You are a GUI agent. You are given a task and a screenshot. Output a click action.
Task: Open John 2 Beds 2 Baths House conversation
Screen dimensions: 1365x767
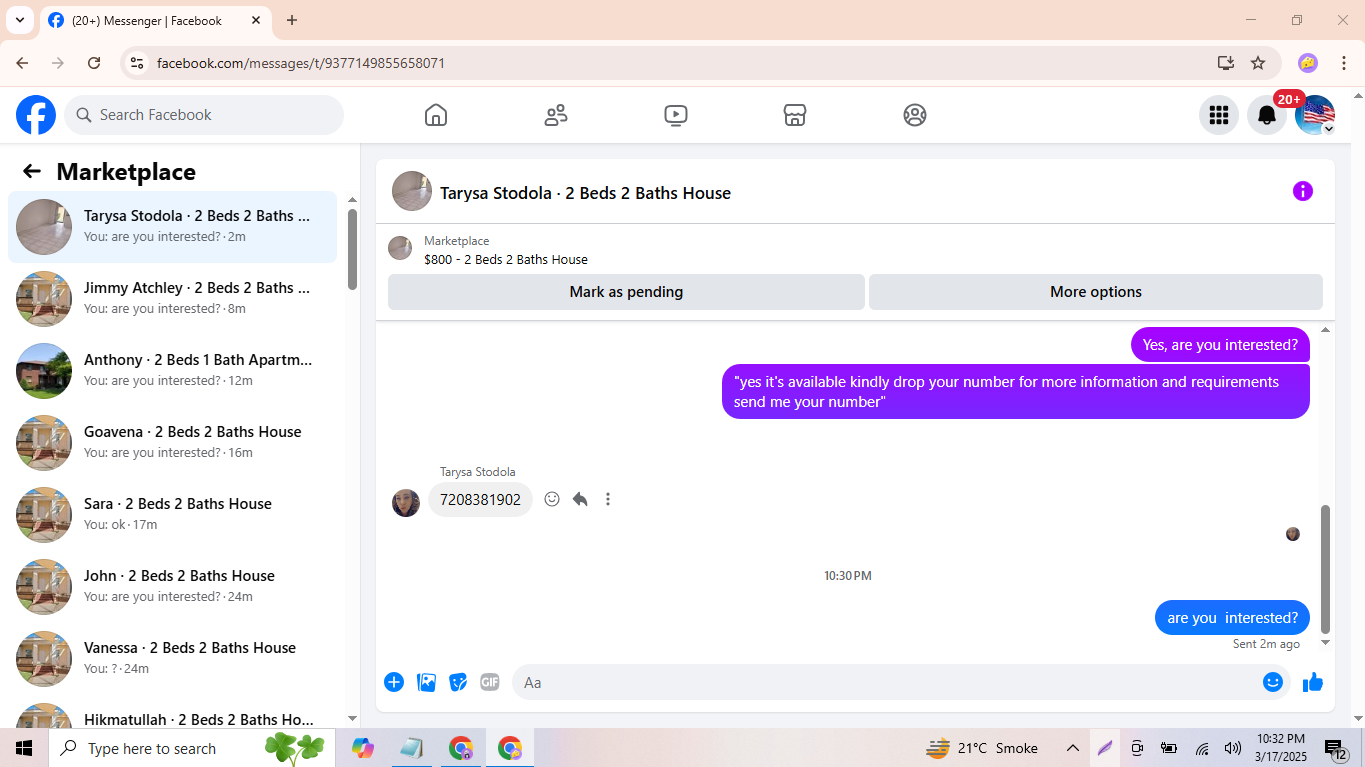173,586
